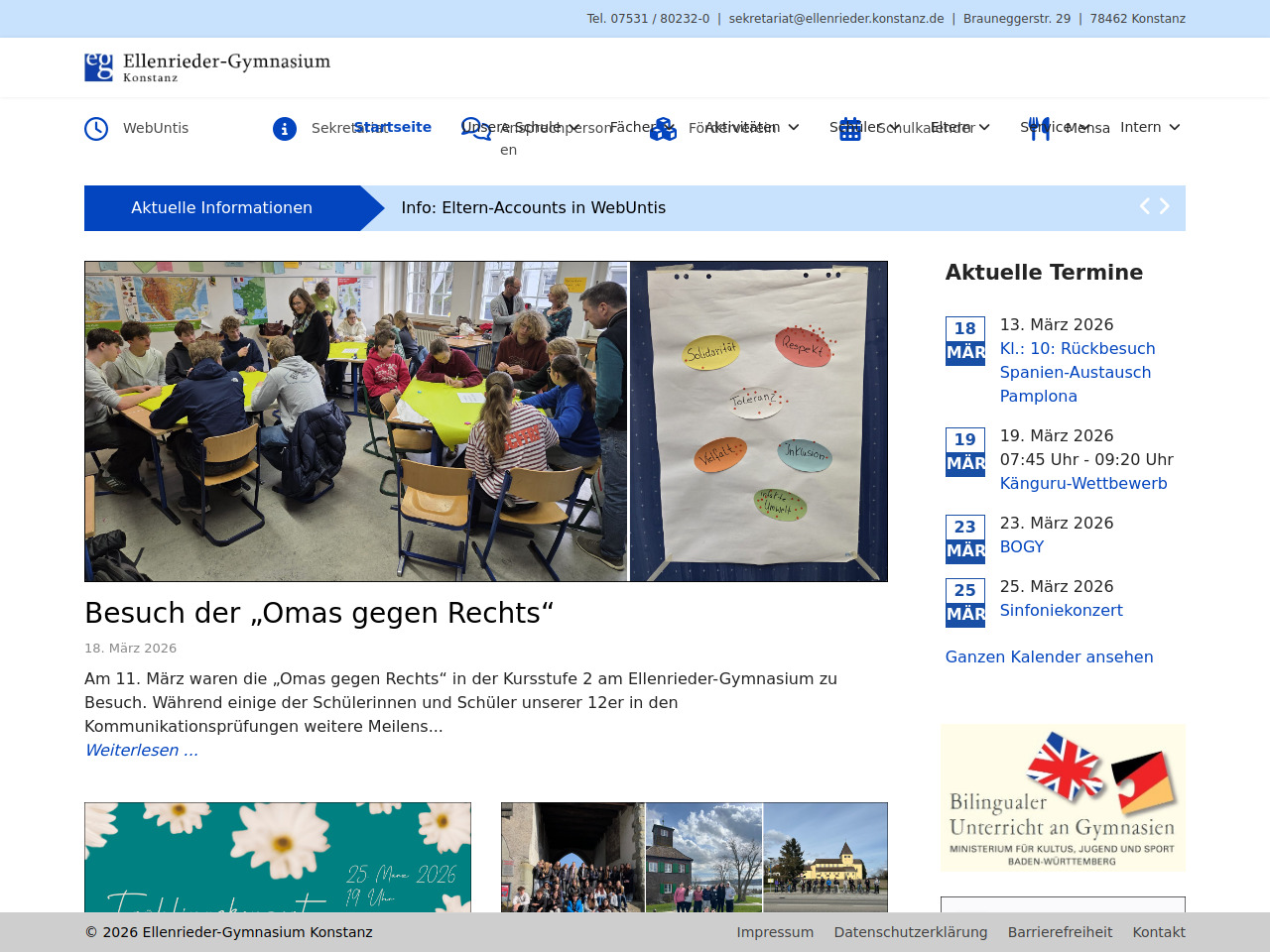The width and height of the screenshot is (1270, 952).
Task: Open Sekretariat via the info icon
Action: [x=285, y=129]
